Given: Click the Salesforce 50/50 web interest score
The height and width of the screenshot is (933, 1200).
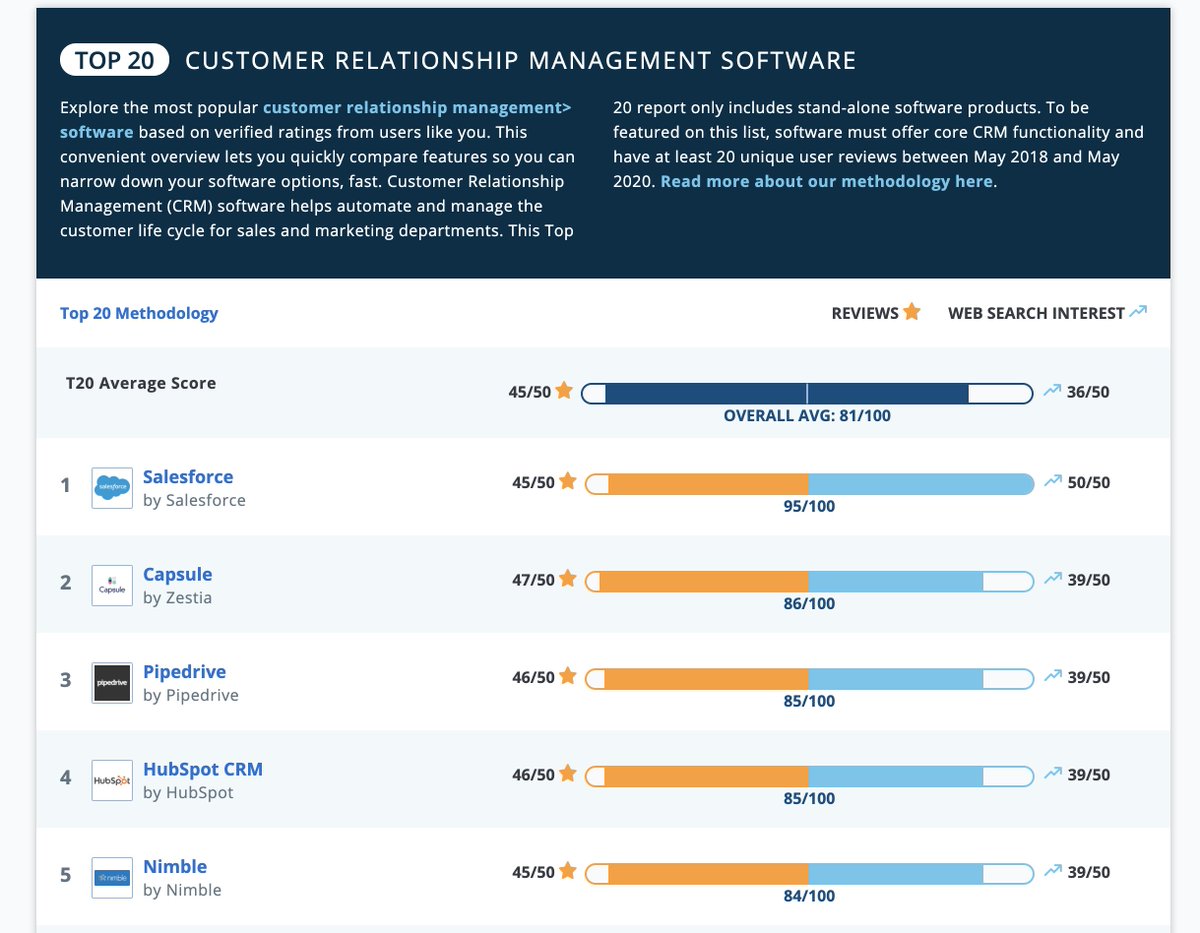Looking at the screenshot, I should pos(1088,482).
